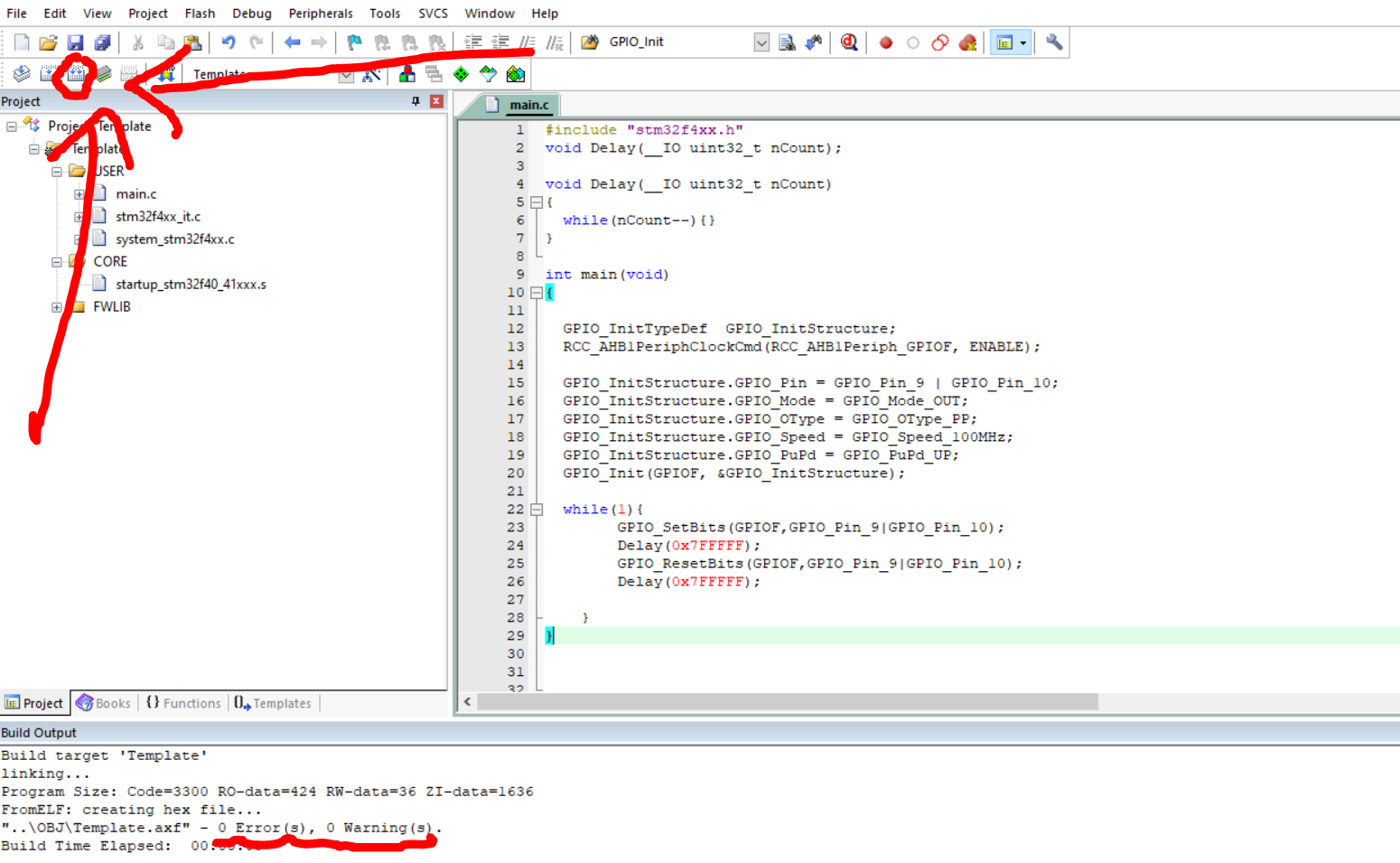Collapse the main function code fold
This screenshot has width=1400, height=863.
[537, 293]
